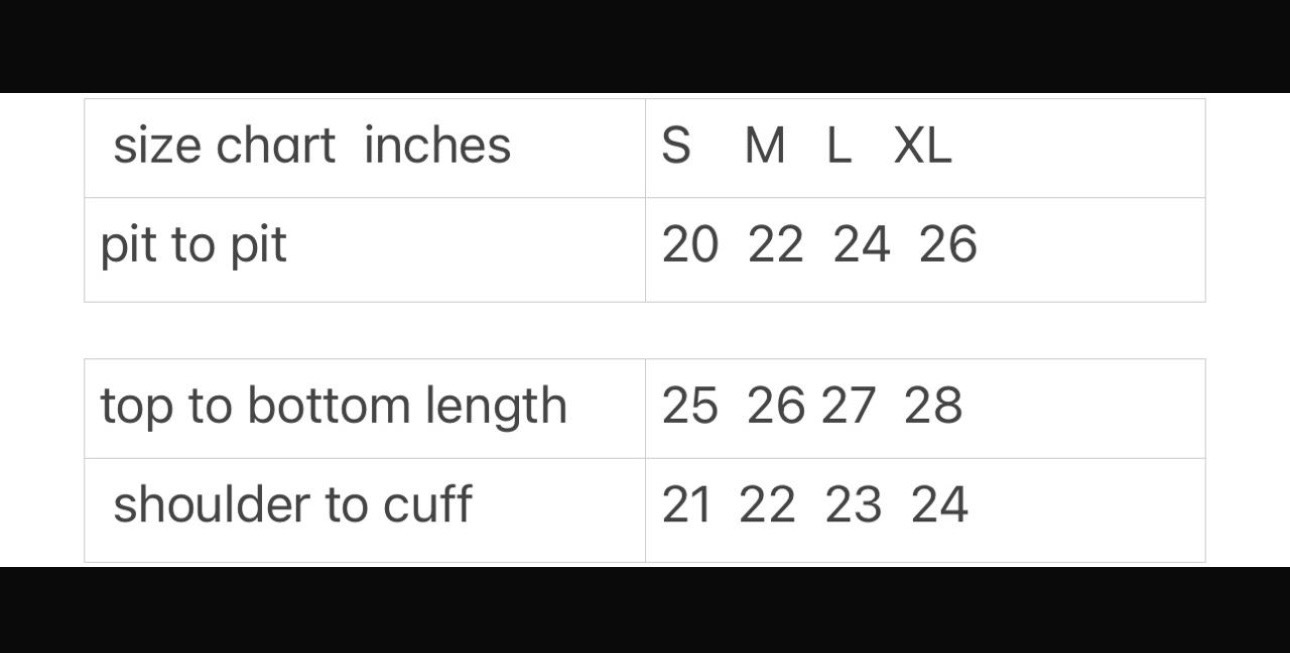Screen dimensions: 1290x653
Task: Click value 22 in shoulder to cuff row
Action: (x=768, y=505)
